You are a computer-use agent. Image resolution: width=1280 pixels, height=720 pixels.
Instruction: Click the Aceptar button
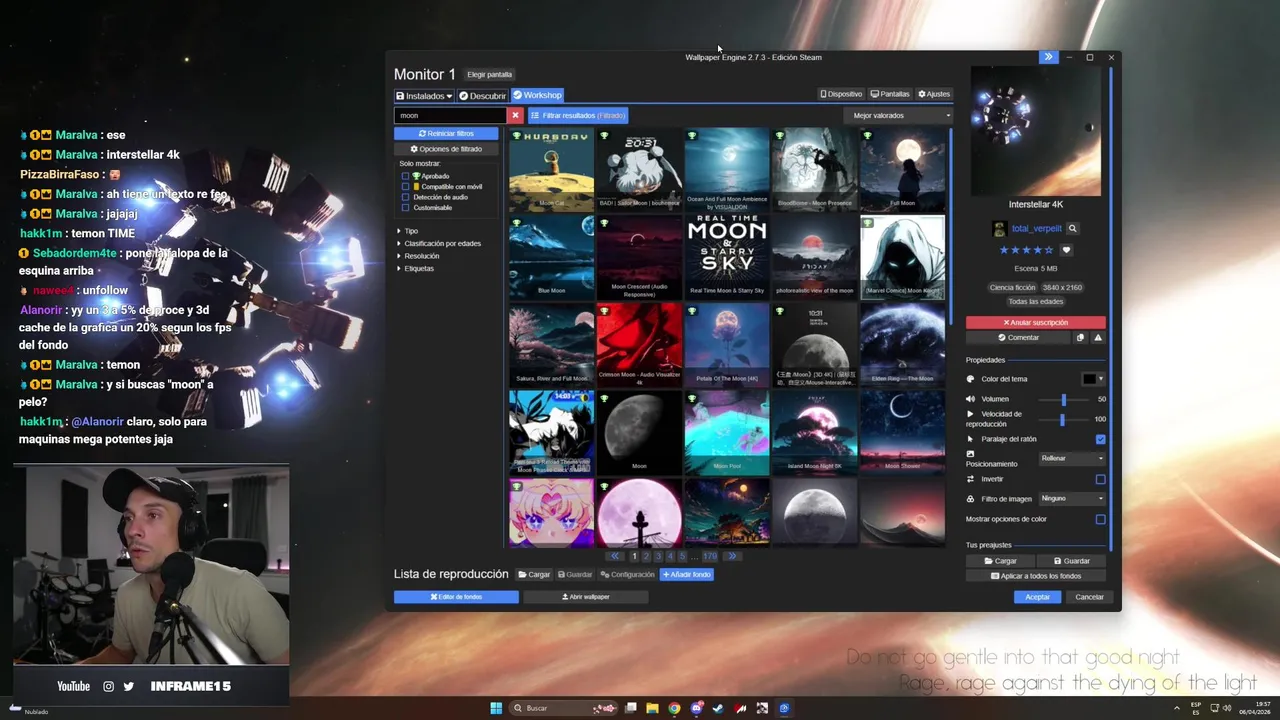point(1038,597)
